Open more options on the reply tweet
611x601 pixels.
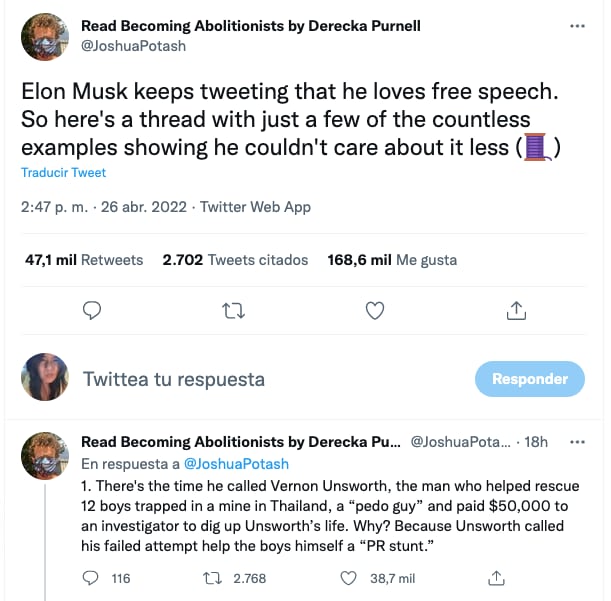(577, 441)
